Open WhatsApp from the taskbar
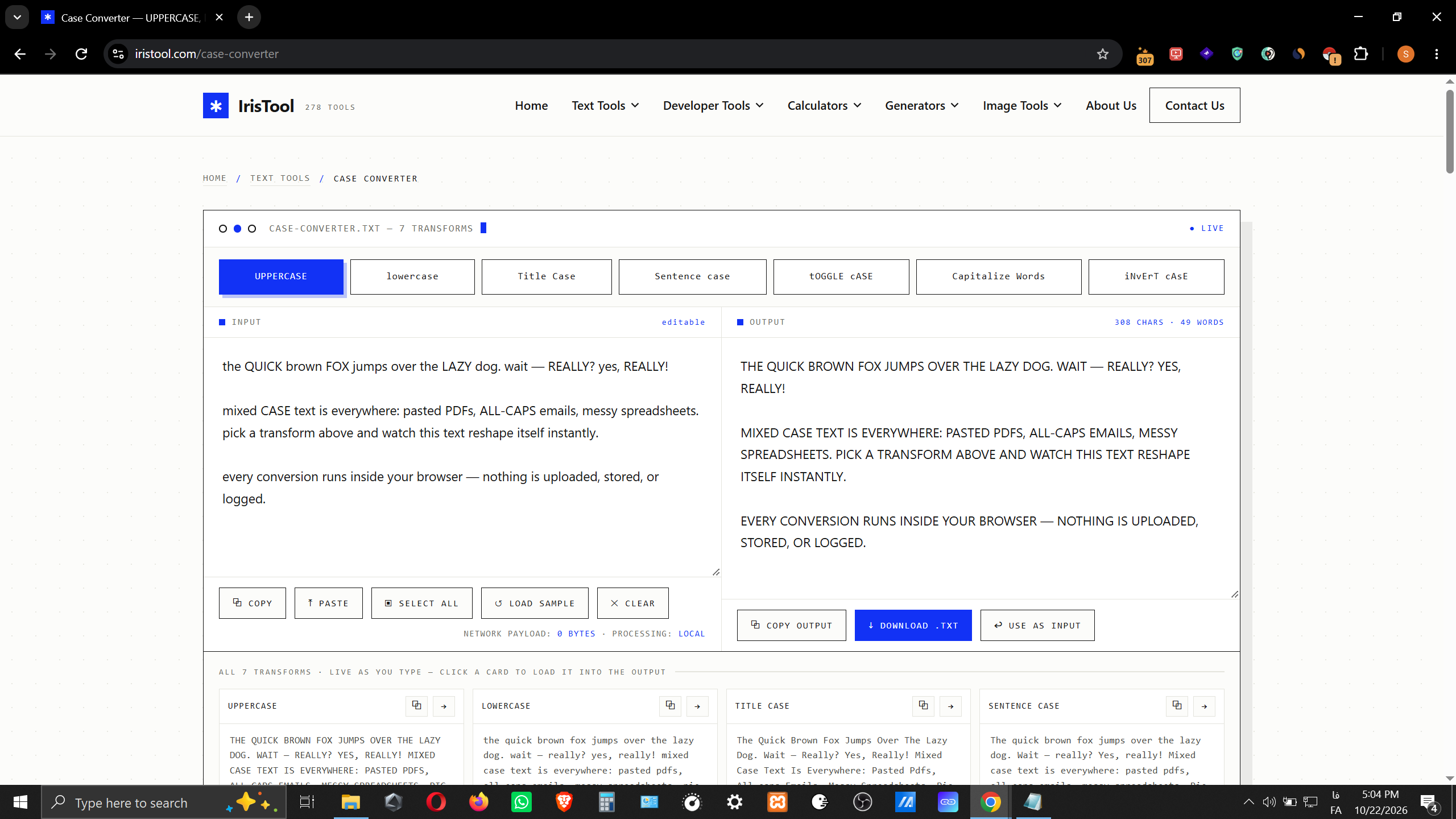This screenshot has width=1456, height=819. coord(522,803)
